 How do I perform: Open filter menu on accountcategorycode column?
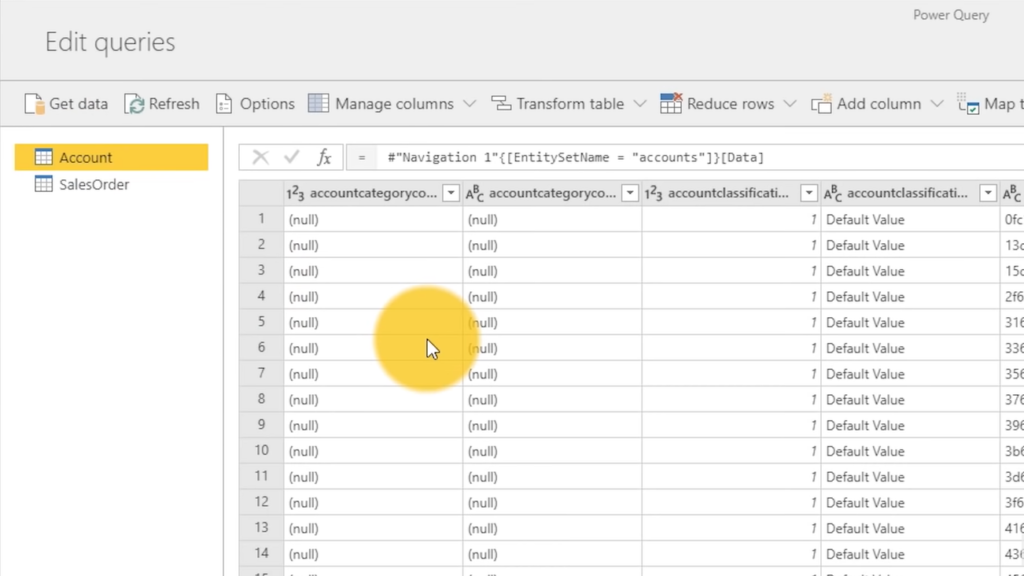point(450,193)
